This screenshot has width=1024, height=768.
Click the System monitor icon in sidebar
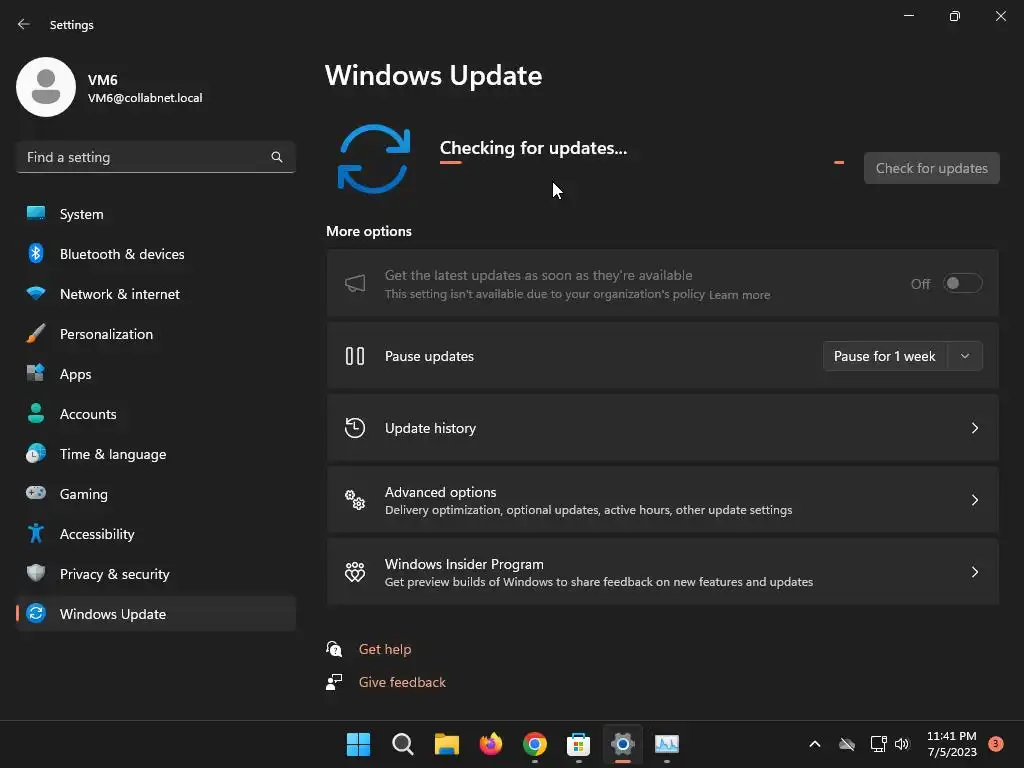tap(36, 214)
